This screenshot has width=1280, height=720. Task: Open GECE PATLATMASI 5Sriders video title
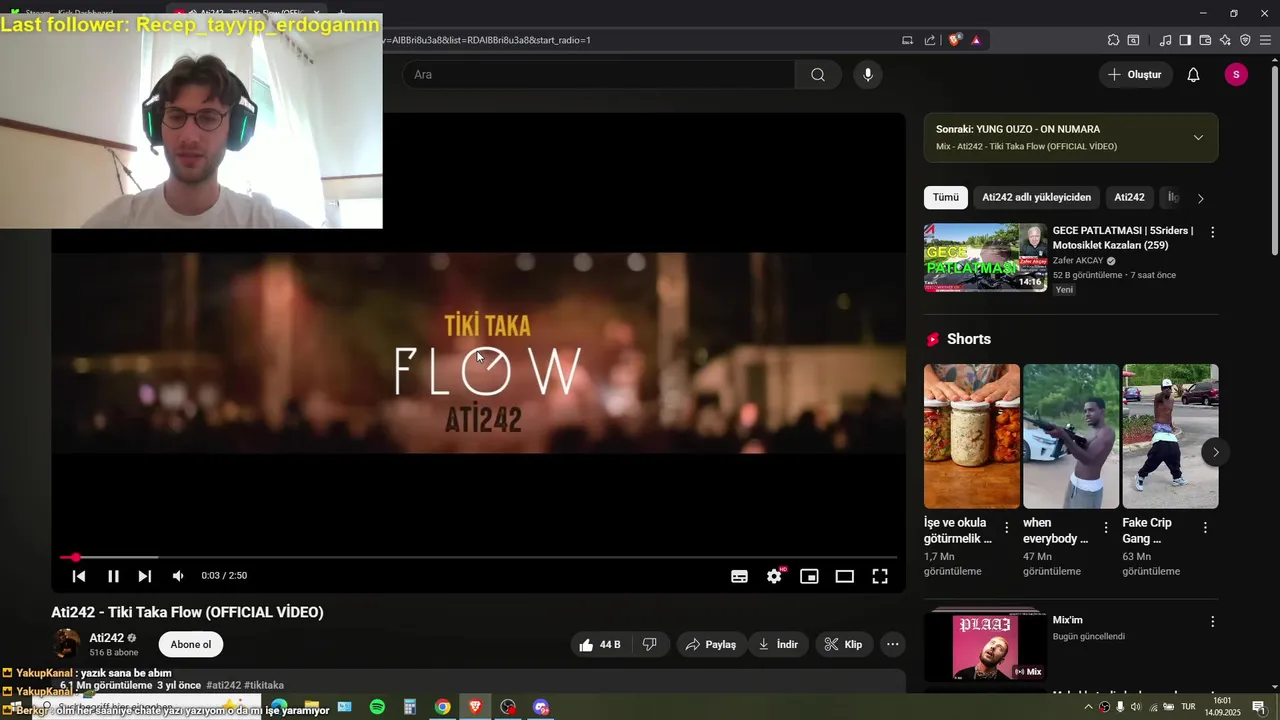click(x=1123, y=237)
